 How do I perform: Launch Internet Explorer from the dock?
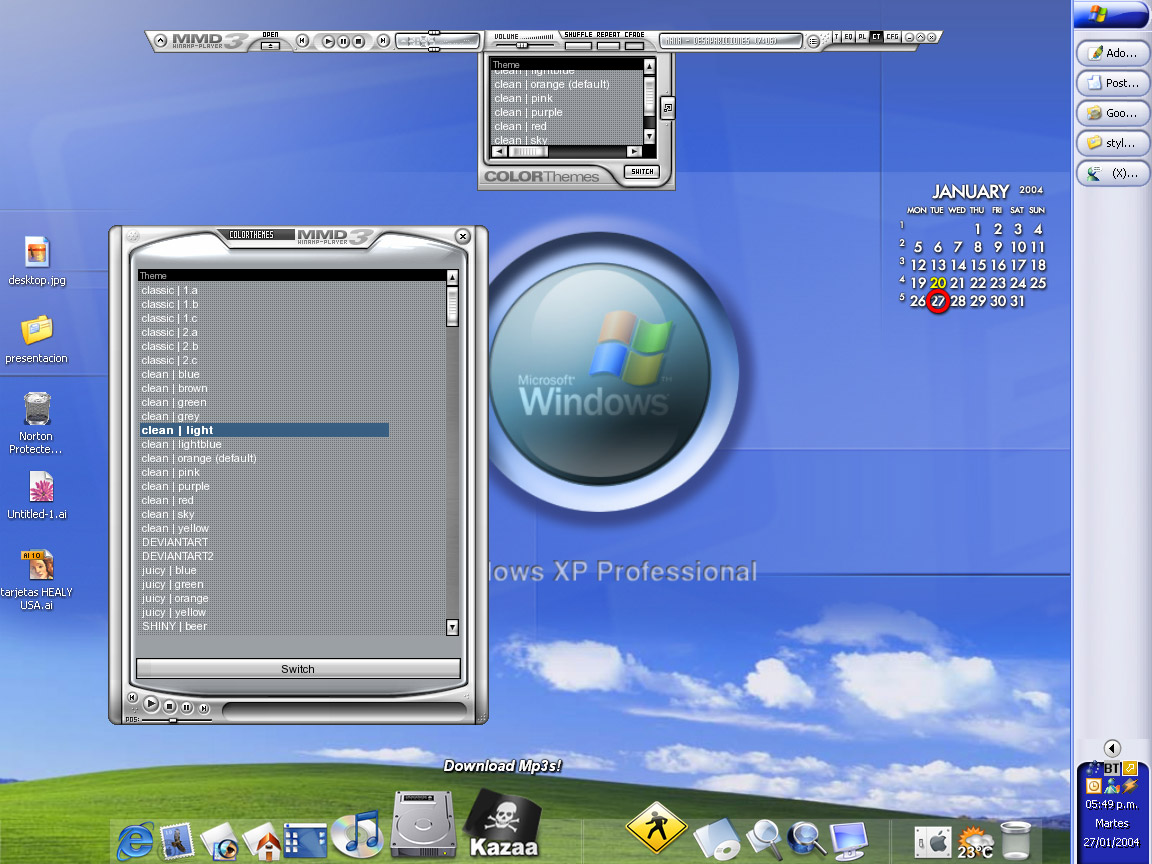[x=135, y=840]
